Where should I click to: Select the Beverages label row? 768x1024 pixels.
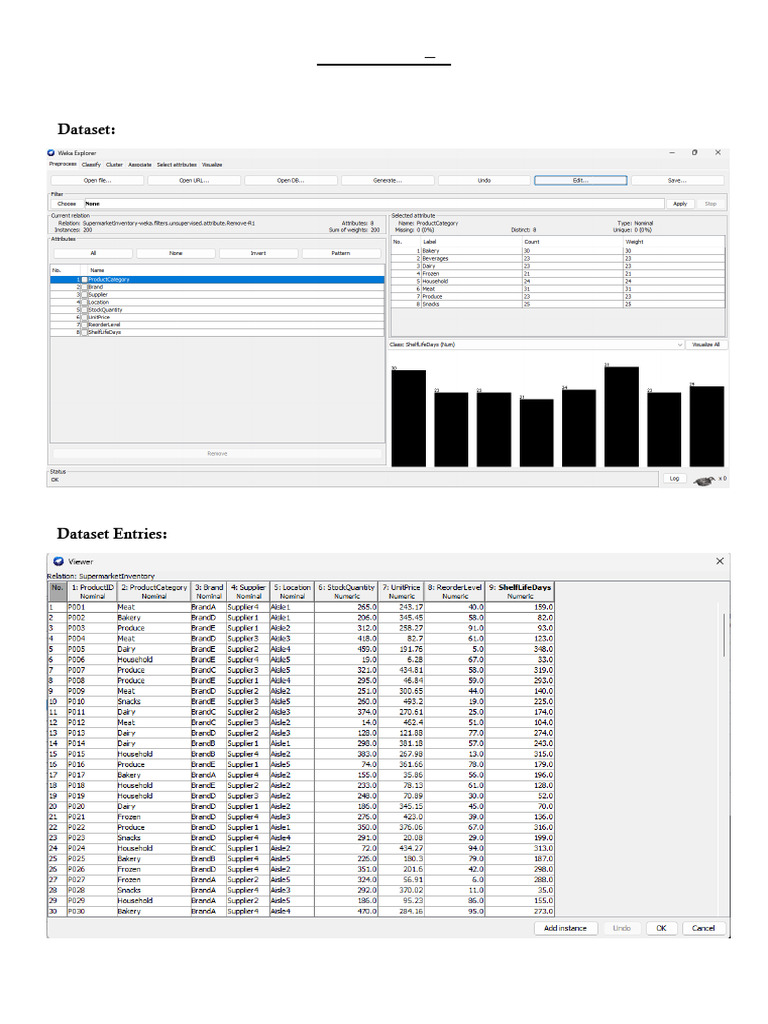(x=558, y=259)
